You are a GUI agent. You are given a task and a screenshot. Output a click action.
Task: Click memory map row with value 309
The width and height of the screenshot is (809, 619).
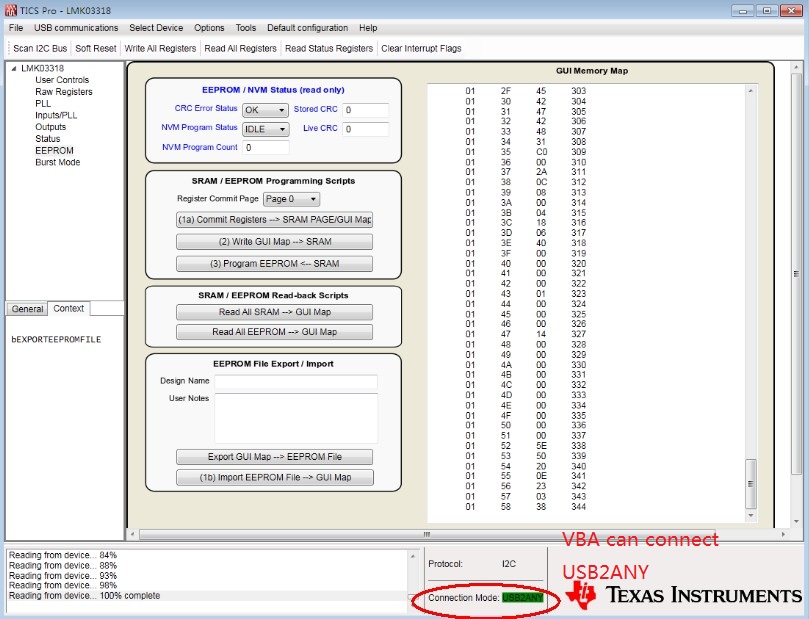coord(525,152)
